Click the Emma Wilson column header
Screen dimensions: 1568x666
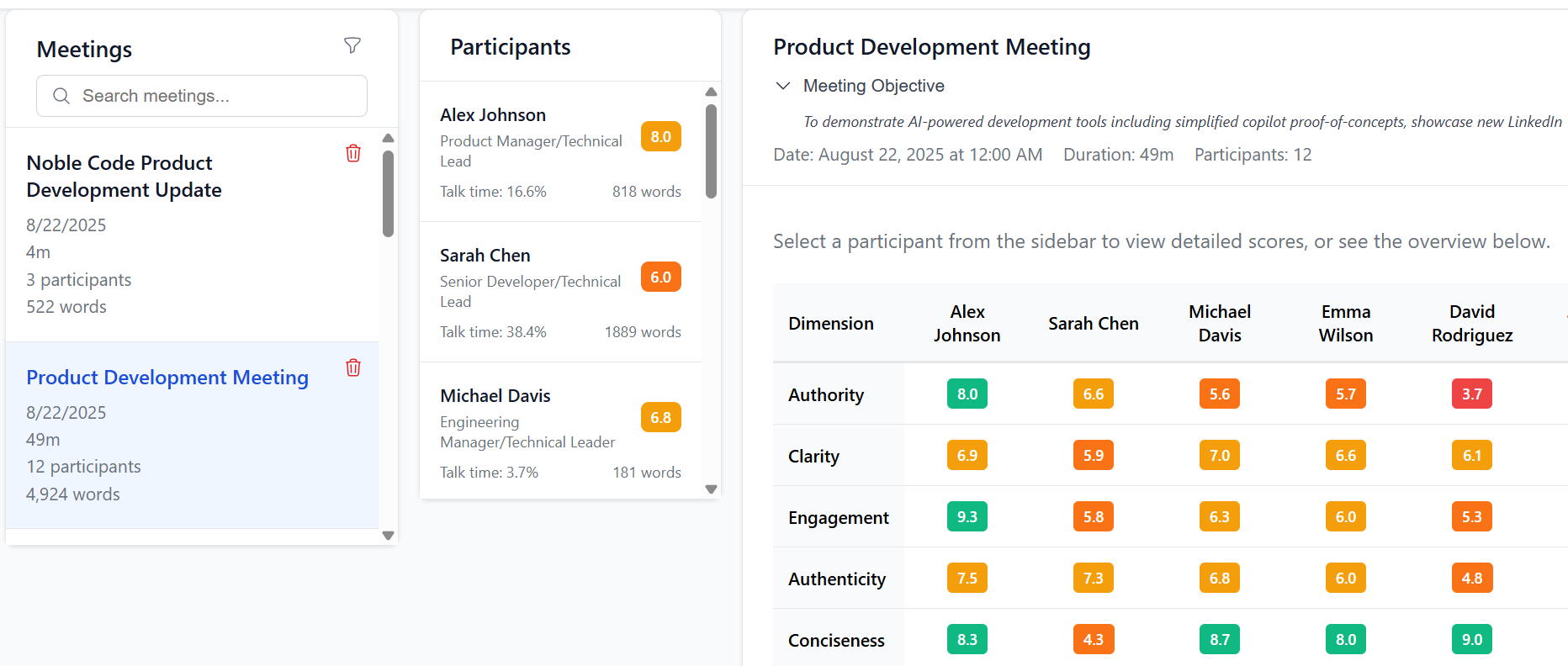(1345, 324)
